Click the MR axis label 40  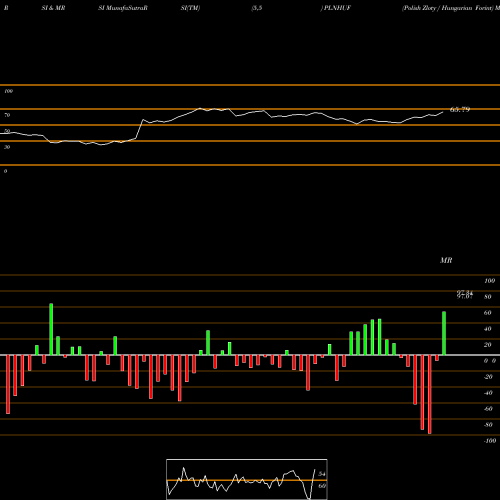(x=488, y=329)
